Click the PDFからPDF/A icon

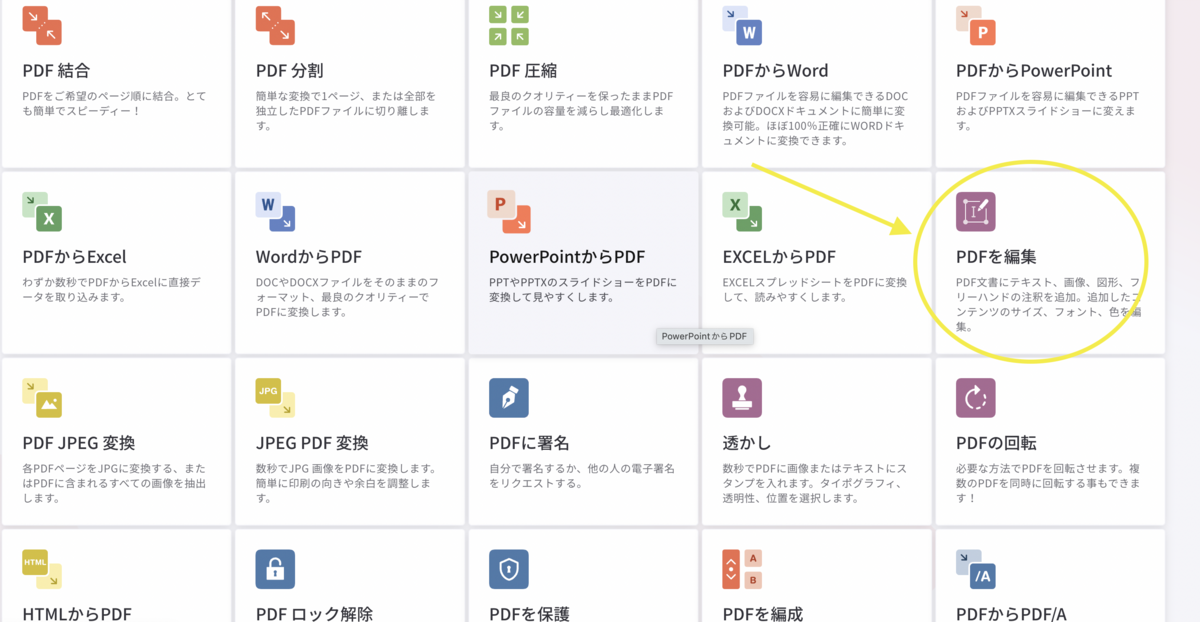pos(975,569)
